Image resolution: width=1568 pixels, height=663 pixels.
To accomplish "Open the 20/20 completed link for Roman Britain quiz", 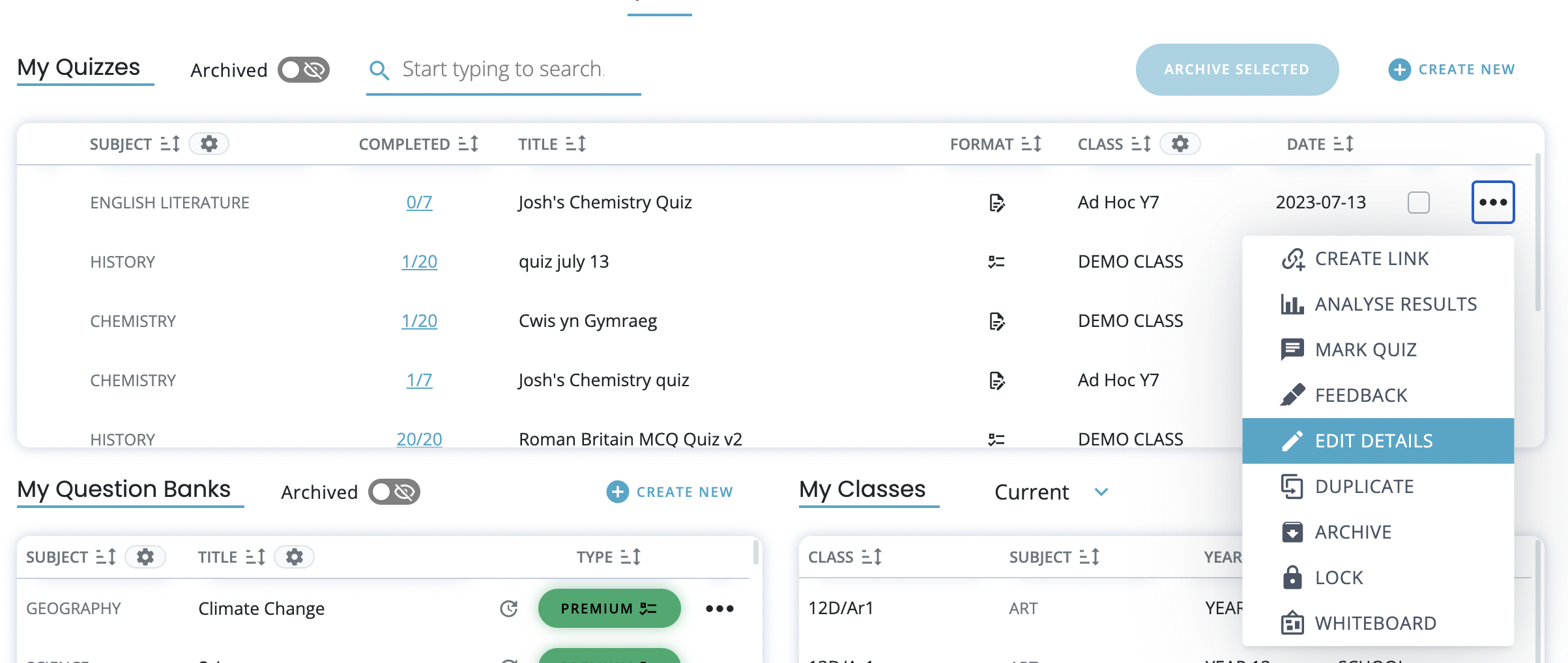I will tap(419, 440).
